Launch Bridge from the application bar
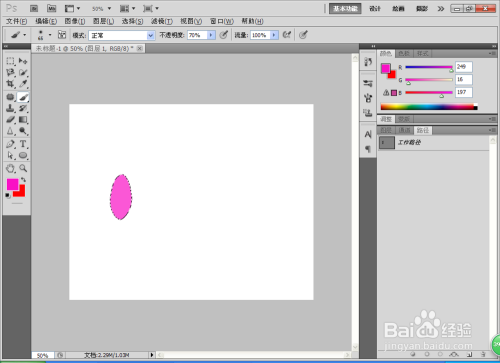The image size is (500, 363). (34, 8)
